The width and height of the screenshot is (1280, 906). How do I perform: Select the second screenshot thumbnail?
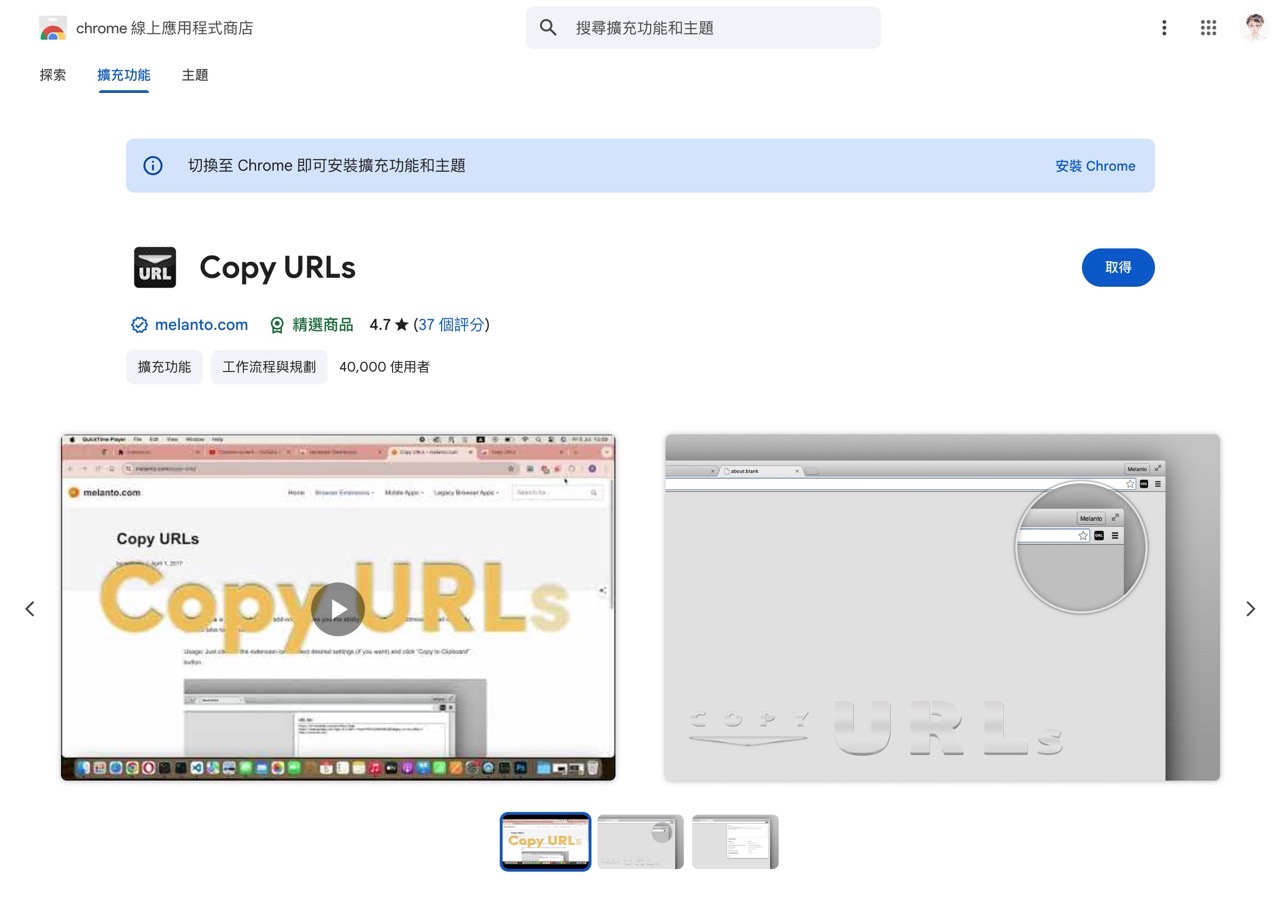640,842
